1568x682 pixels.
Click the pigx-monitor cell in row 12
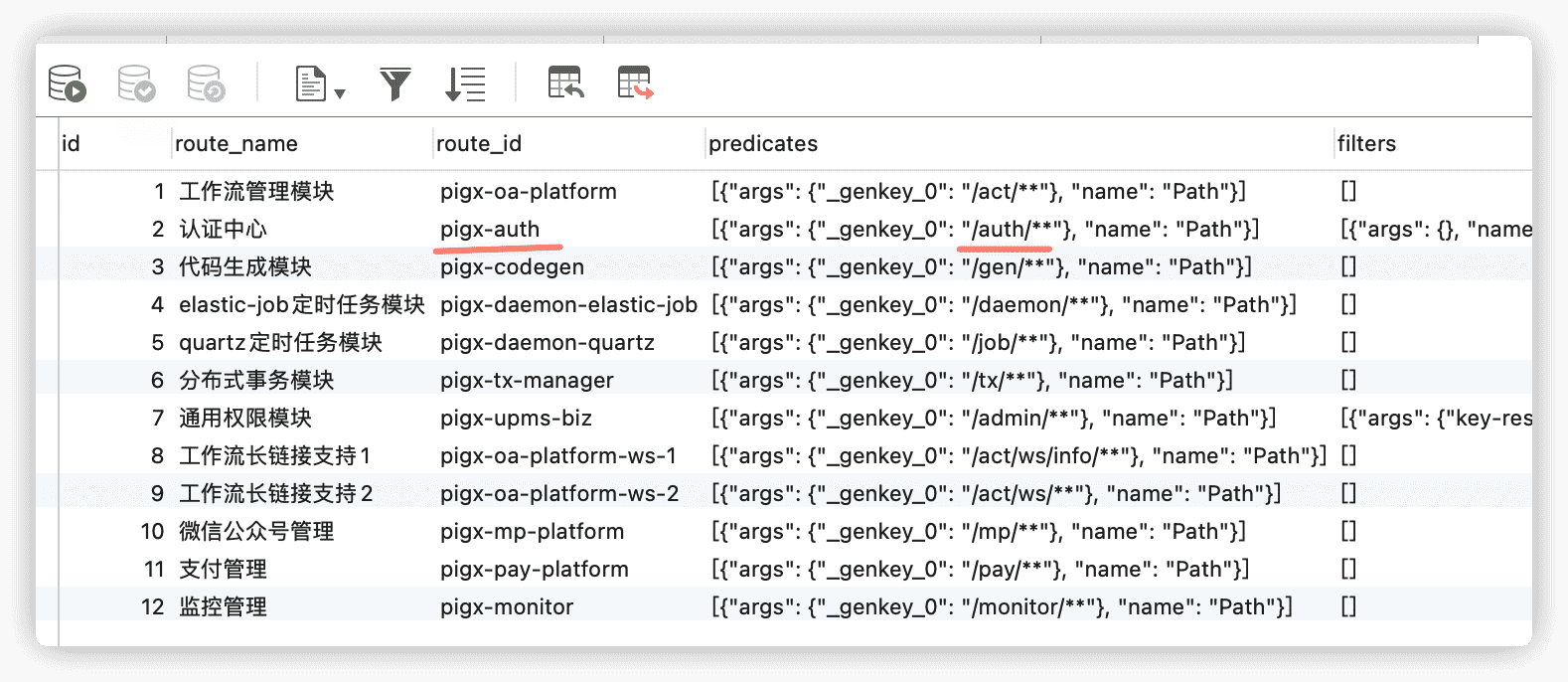[x=507, y=607]
